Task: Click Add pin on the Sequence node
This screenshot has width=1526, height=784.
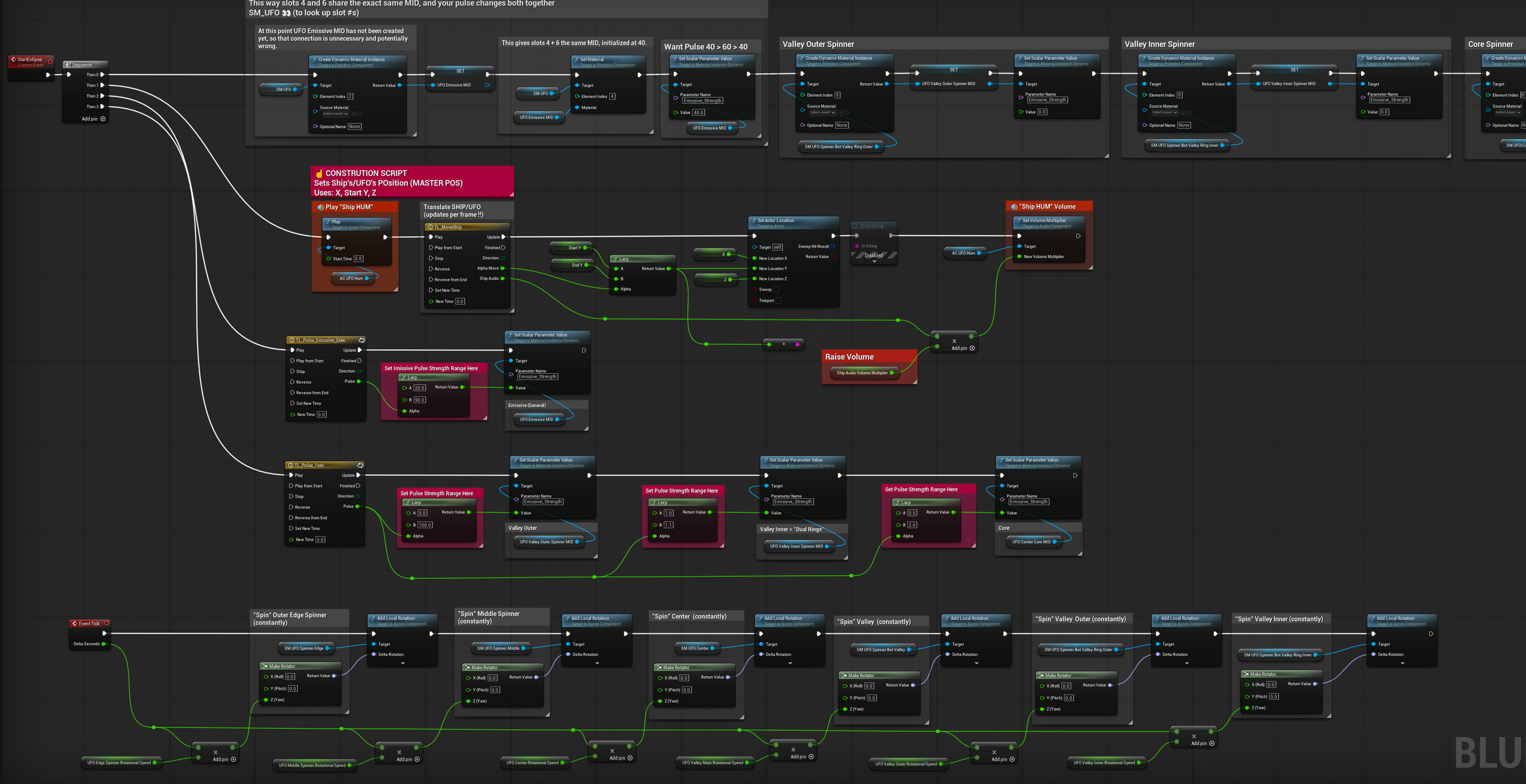Action: point(94,119)
